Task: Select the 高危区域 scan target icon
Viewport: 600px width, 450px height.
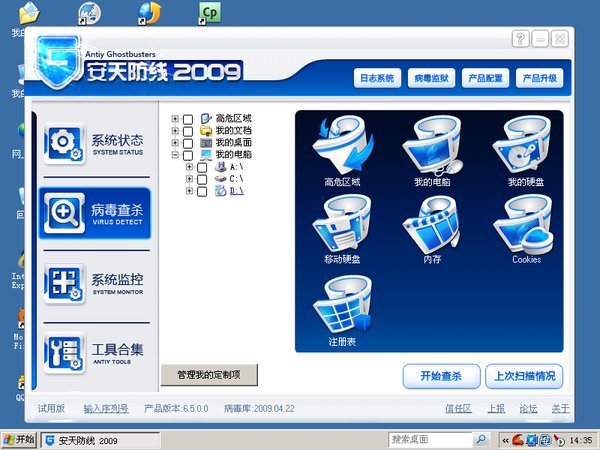Action: [343, 145]
